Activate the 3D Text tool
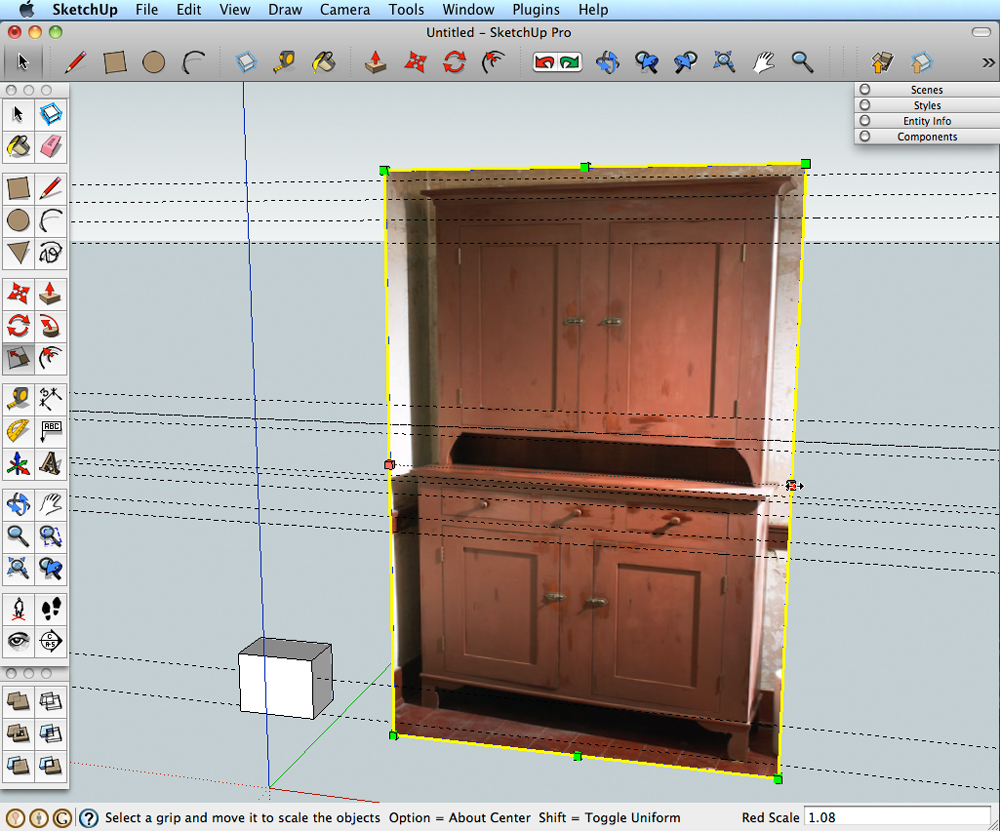1000x831 pixels. click(x=51, y=464)
